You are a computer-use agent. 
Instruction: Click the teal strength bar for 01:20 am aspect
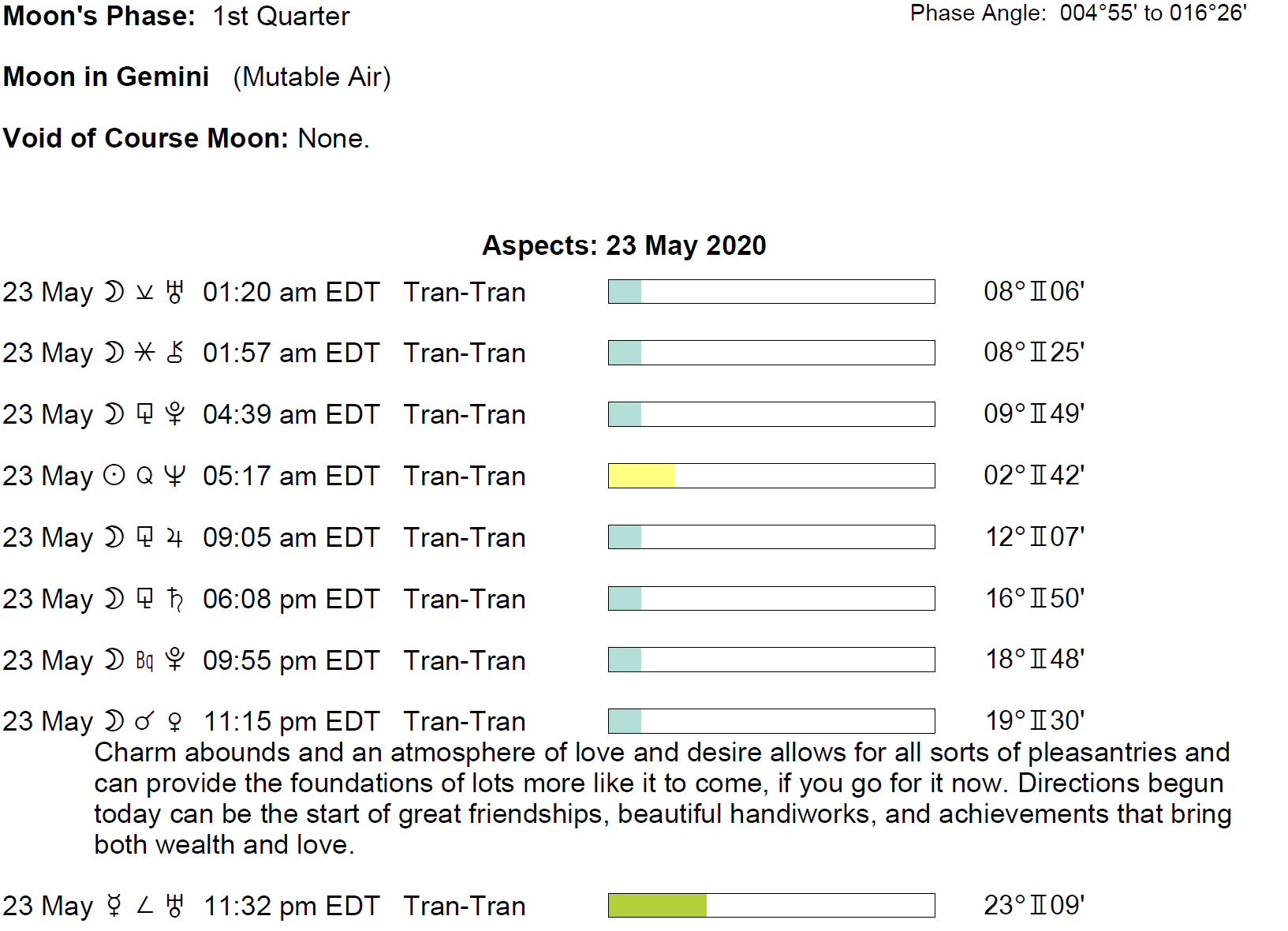click(x=625, y=292)
